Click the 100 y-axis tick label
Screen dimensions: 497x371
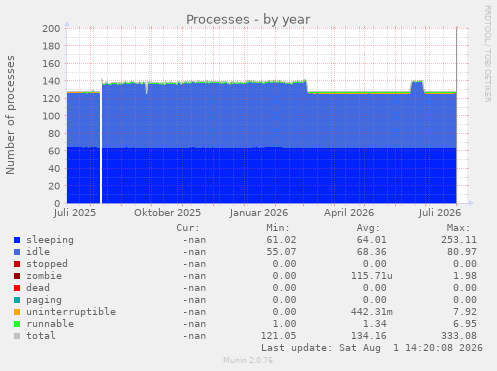[x=51, y=116]
